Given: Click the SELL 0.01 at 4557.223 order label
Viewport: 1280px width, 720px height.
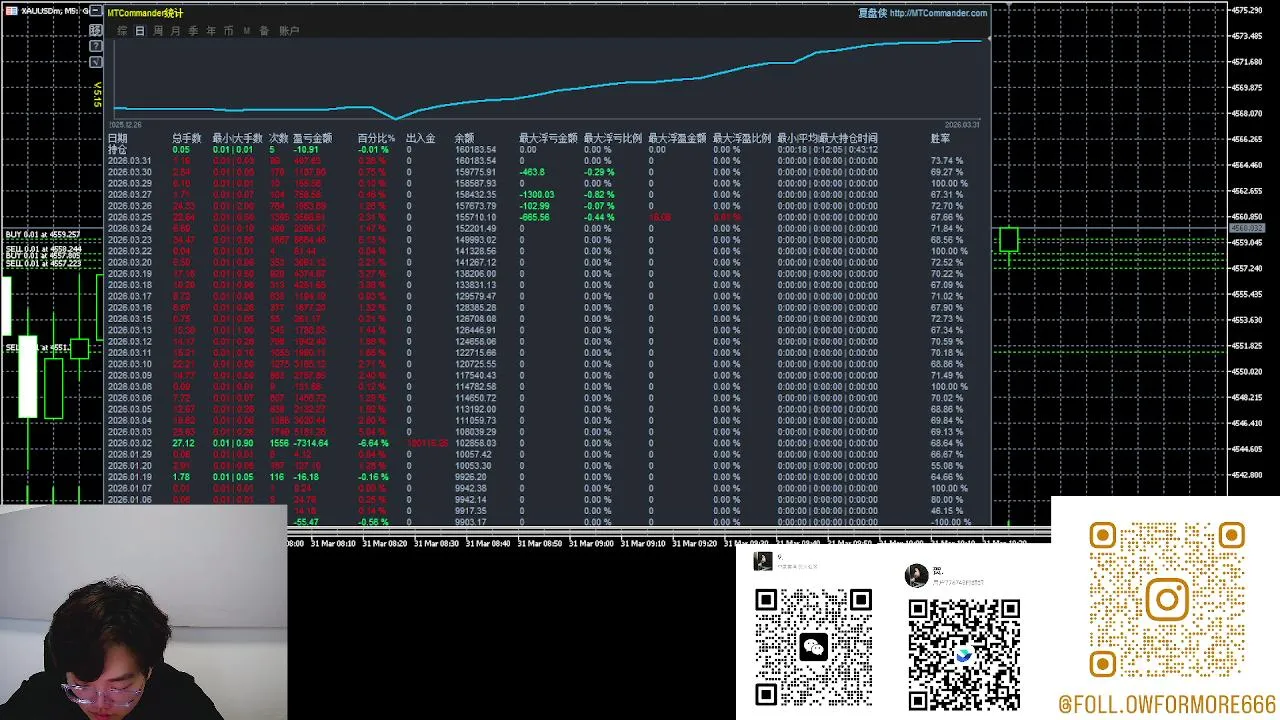Looking at the screenshot, I should 43,264.
